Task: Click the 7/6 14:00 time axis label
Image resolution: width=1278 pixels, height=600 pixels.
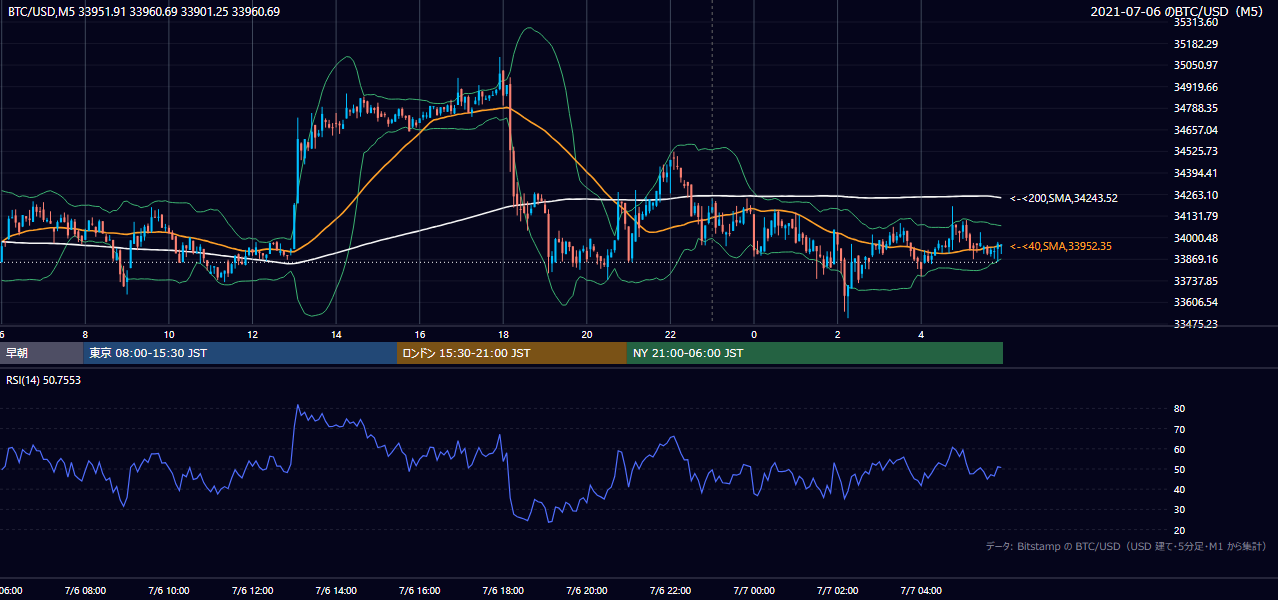Action: 335,591
